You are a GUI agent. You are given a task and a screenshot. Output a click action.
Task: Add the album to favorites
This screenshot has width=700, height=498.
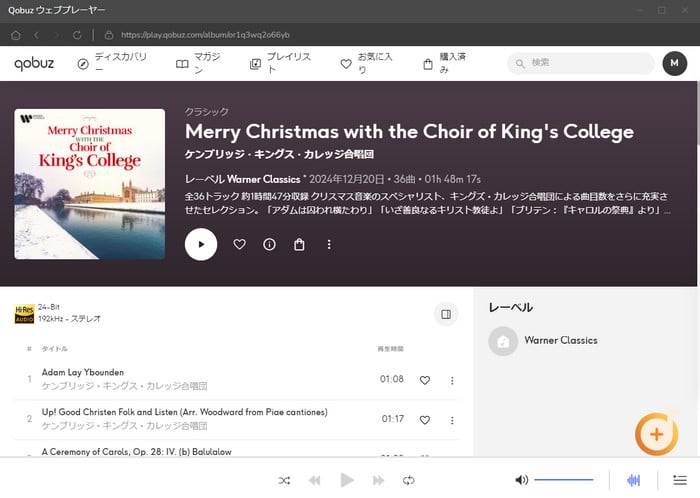(x=240, y=244)
